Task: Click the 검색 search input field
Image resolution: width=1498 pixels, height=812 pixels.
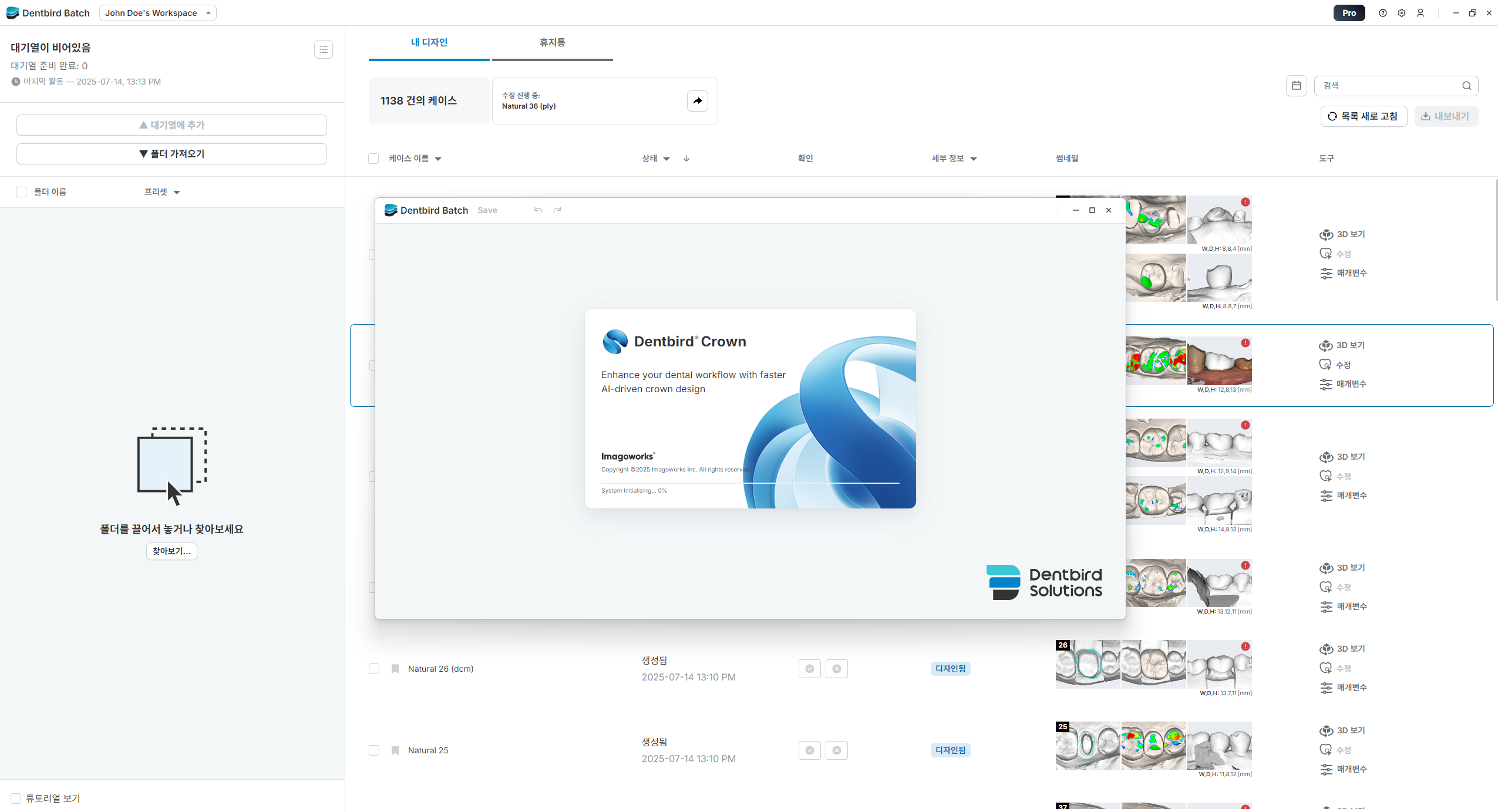Action: coord(1389,86)
